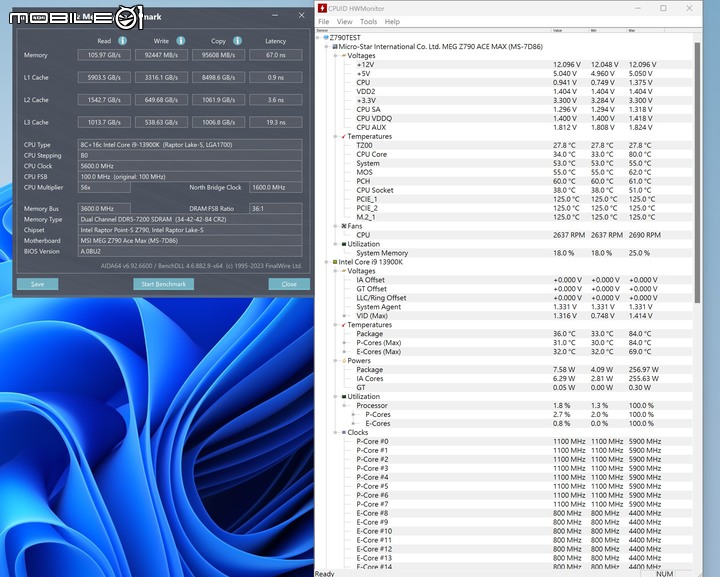
Task: Open the Tools menu in HWMonitor
Action: (x=368, y=22)
